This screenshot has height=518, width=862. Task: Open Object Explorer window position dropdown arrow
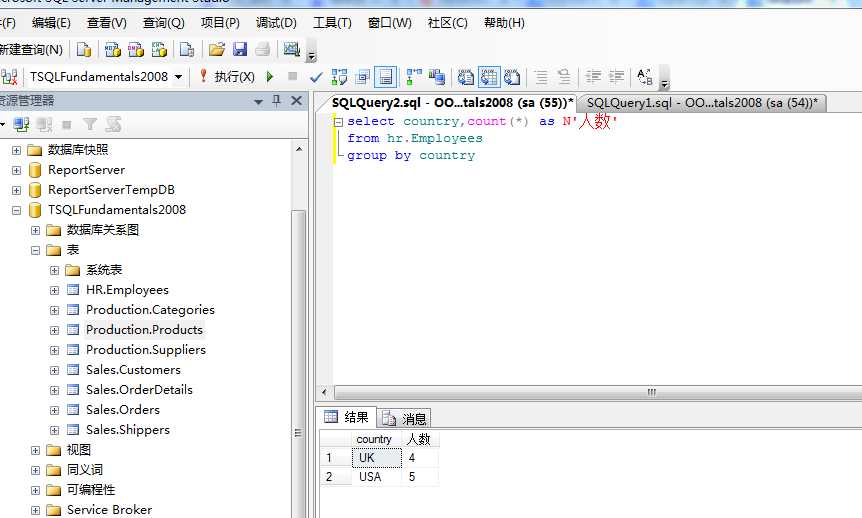tap(258, 102)
